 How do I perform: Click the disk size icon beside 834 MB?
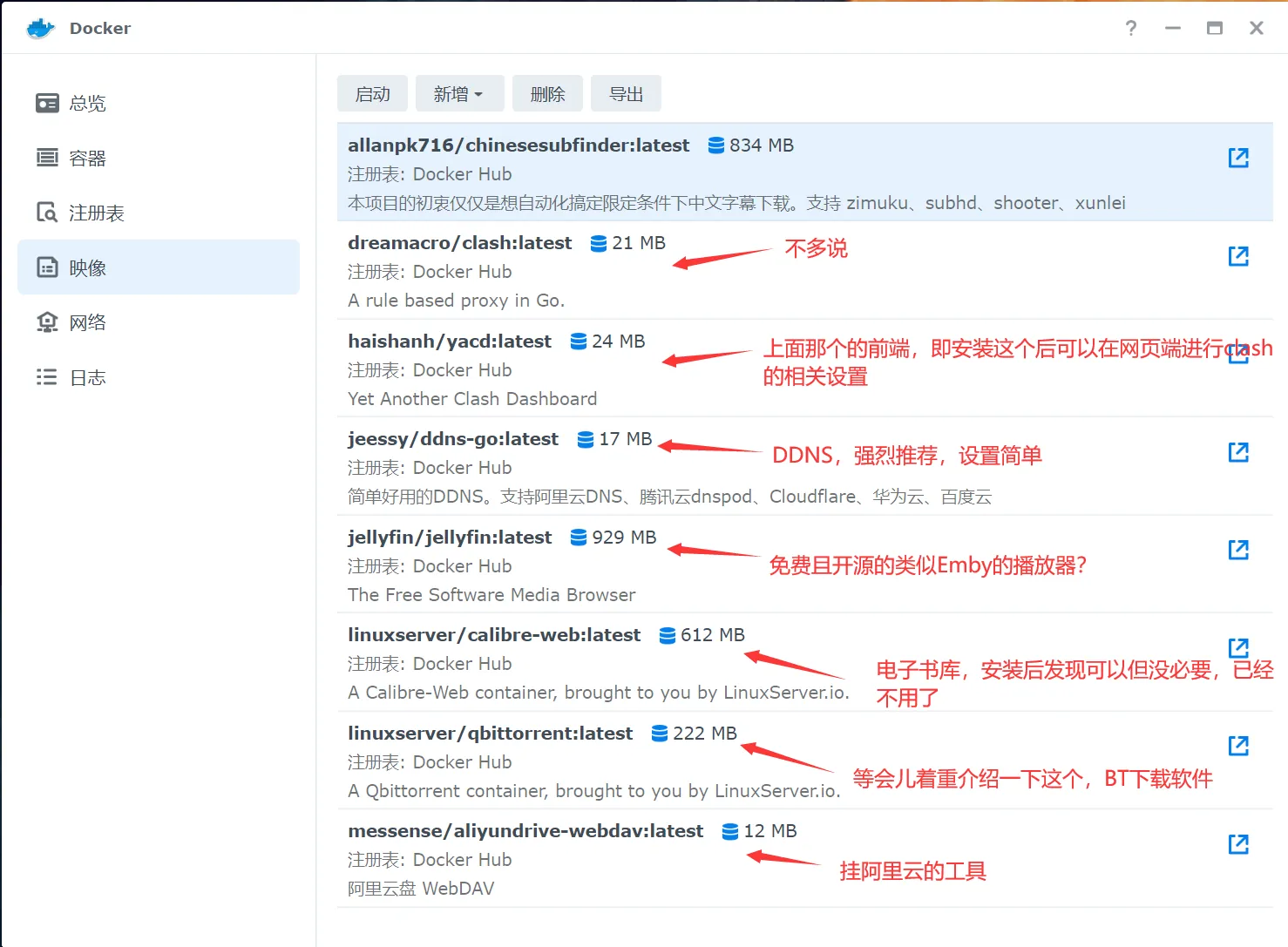[716, 145]
